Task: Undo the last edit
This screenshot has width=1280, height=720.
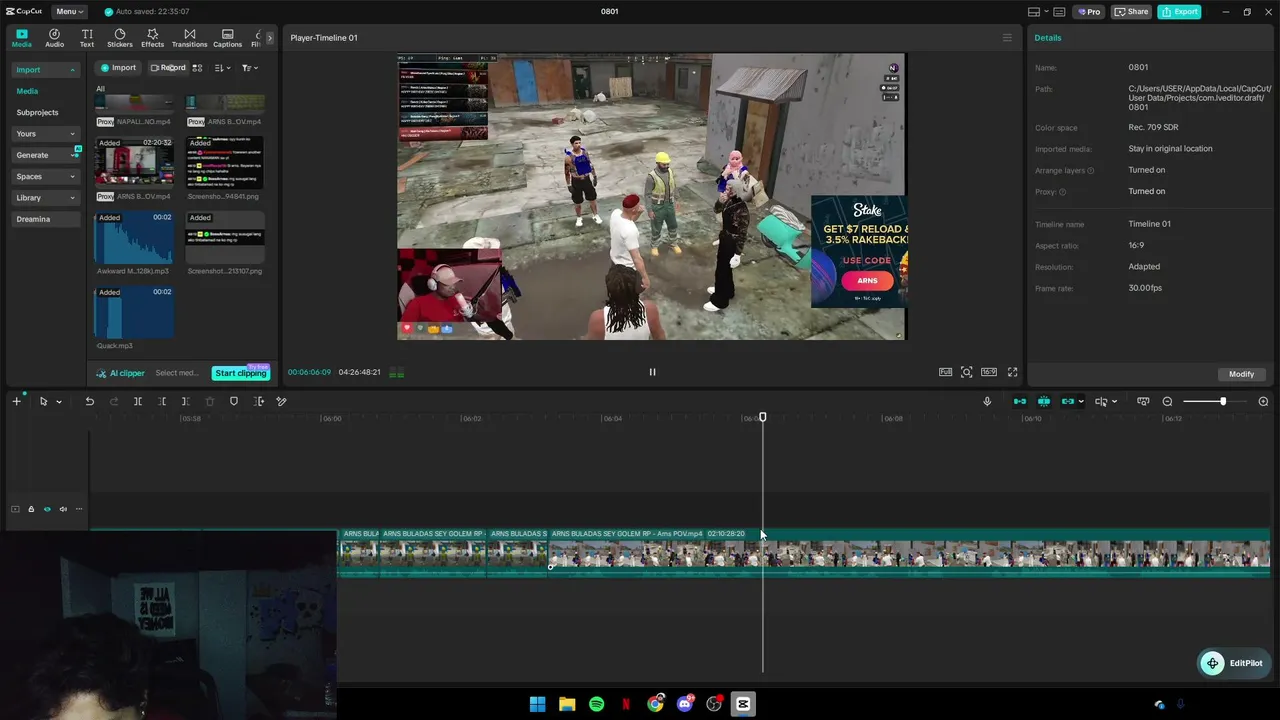Action: [x=89, y=401]
